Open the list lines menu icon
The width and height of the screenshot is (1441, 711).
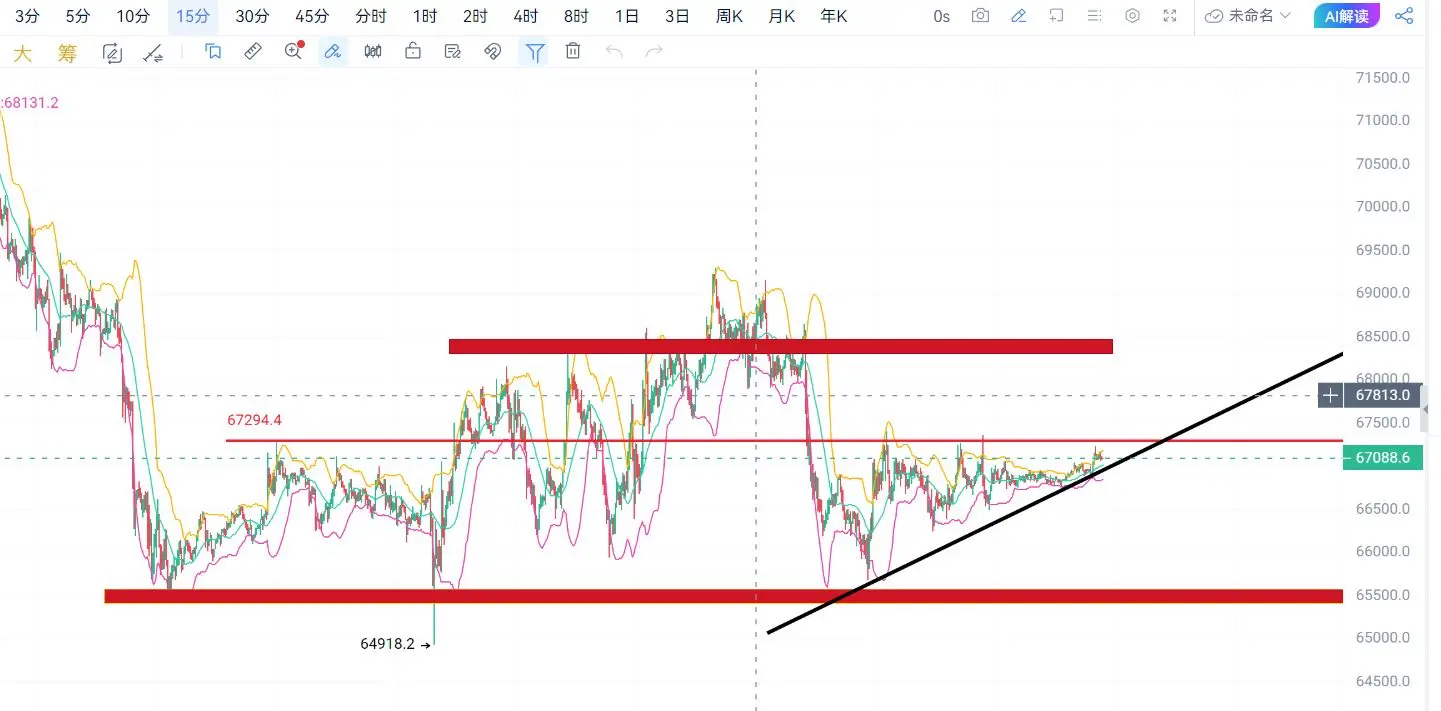[1095, 16]
